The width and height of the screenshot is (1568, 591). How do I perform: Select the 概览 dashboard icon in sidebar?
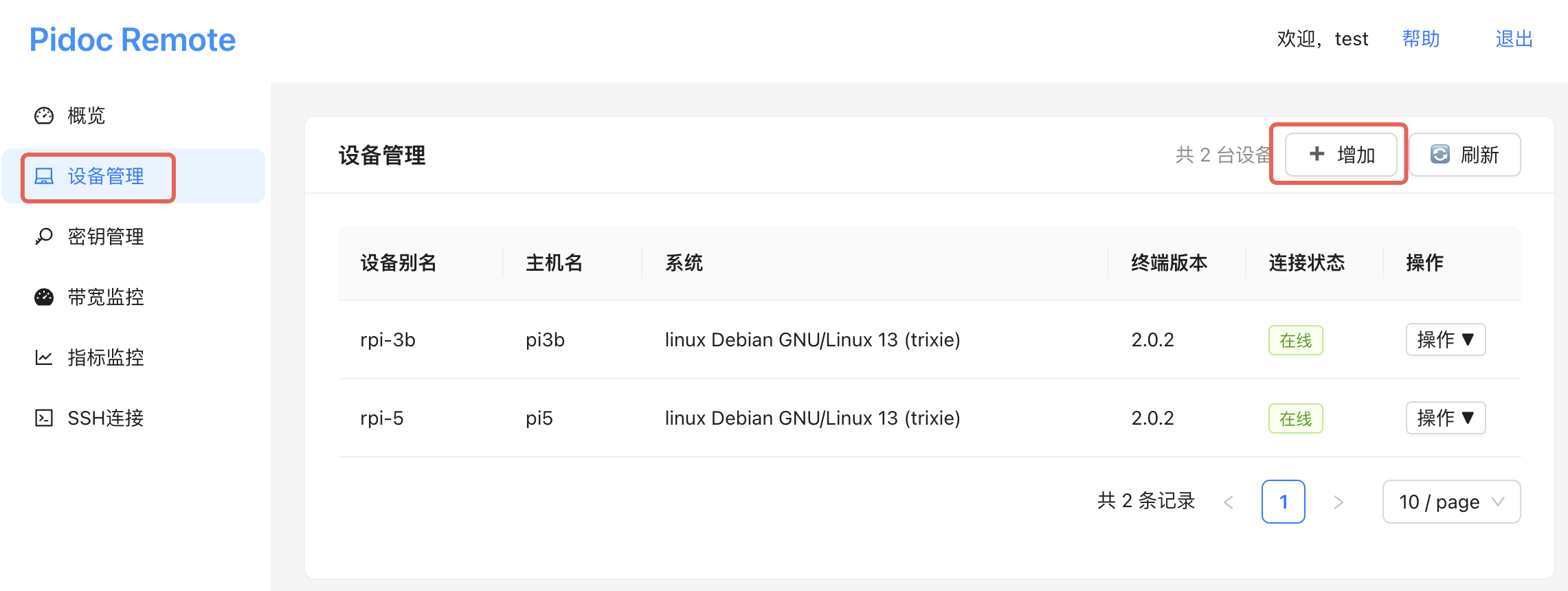click(x=43, y=115)
